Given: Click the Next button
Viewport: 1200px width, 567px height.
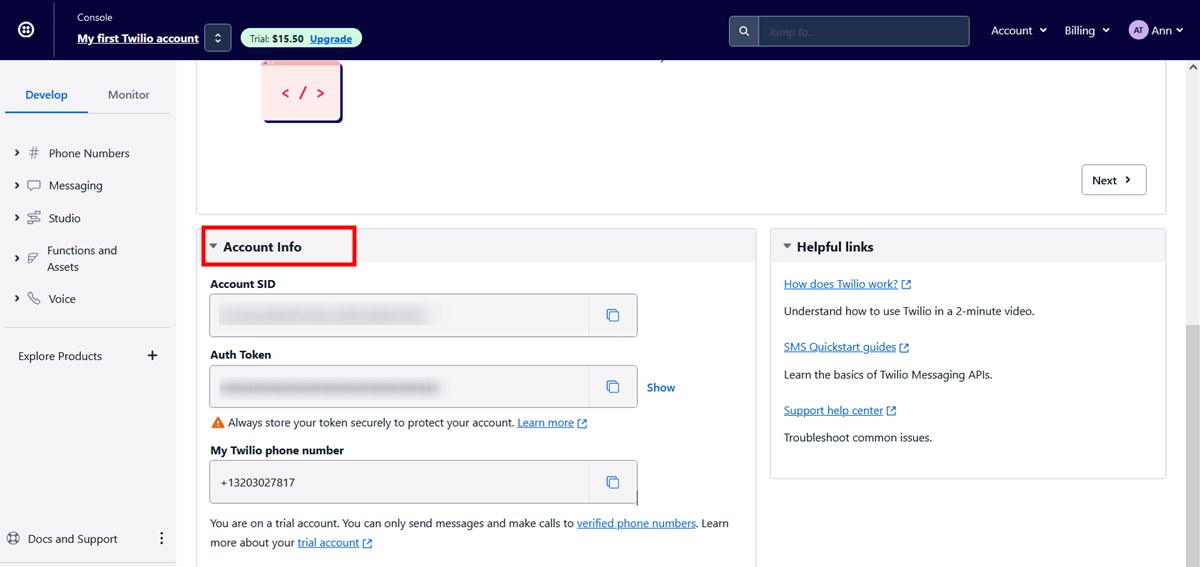Looking at the screenshot, I should pyautogui.click(x=1113, y=180).
